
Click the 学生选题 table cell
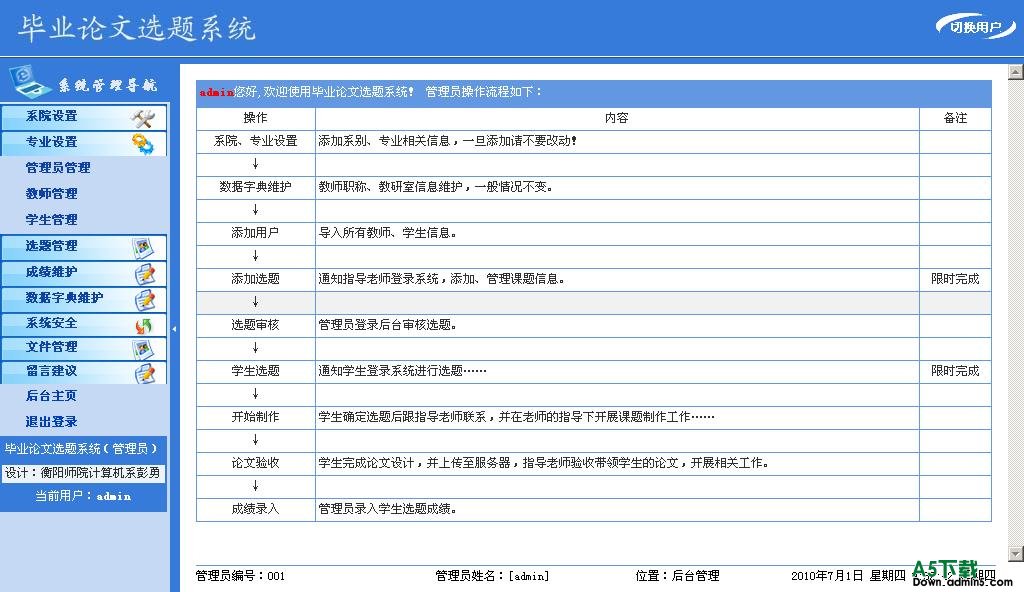pos(255,371)
